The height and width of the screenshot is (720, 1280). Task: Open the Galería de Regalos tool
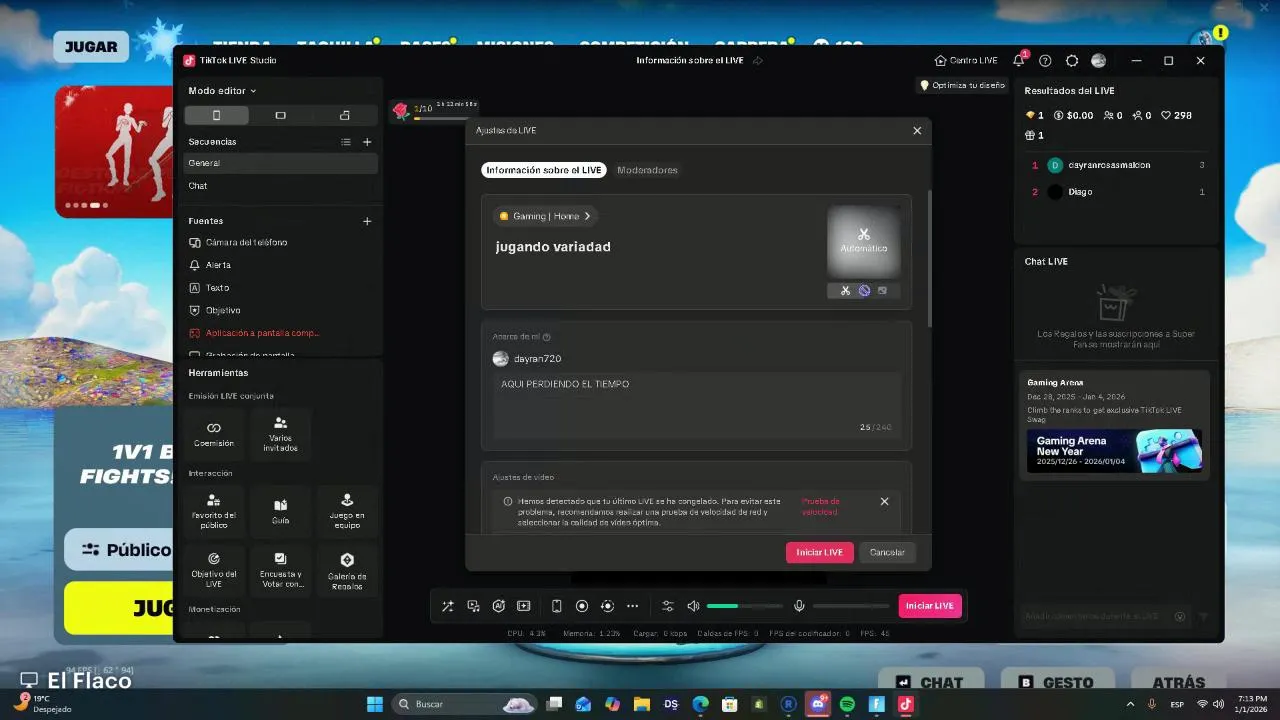(347, 570)
